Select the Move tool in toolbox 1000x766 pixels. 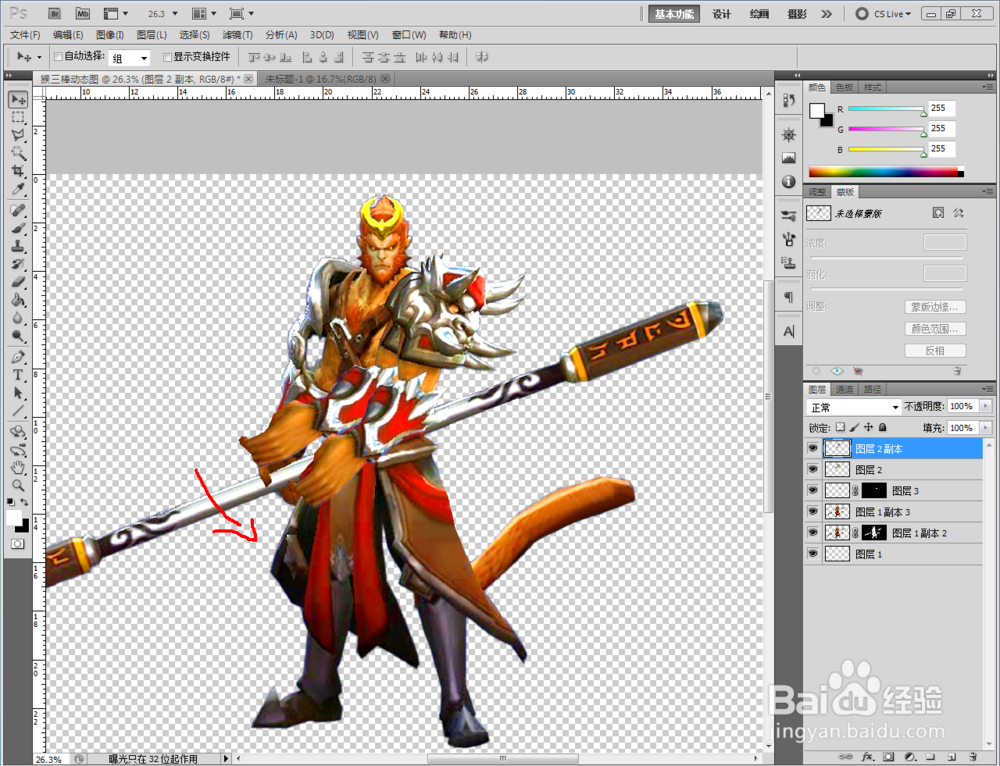pos(18,99)
